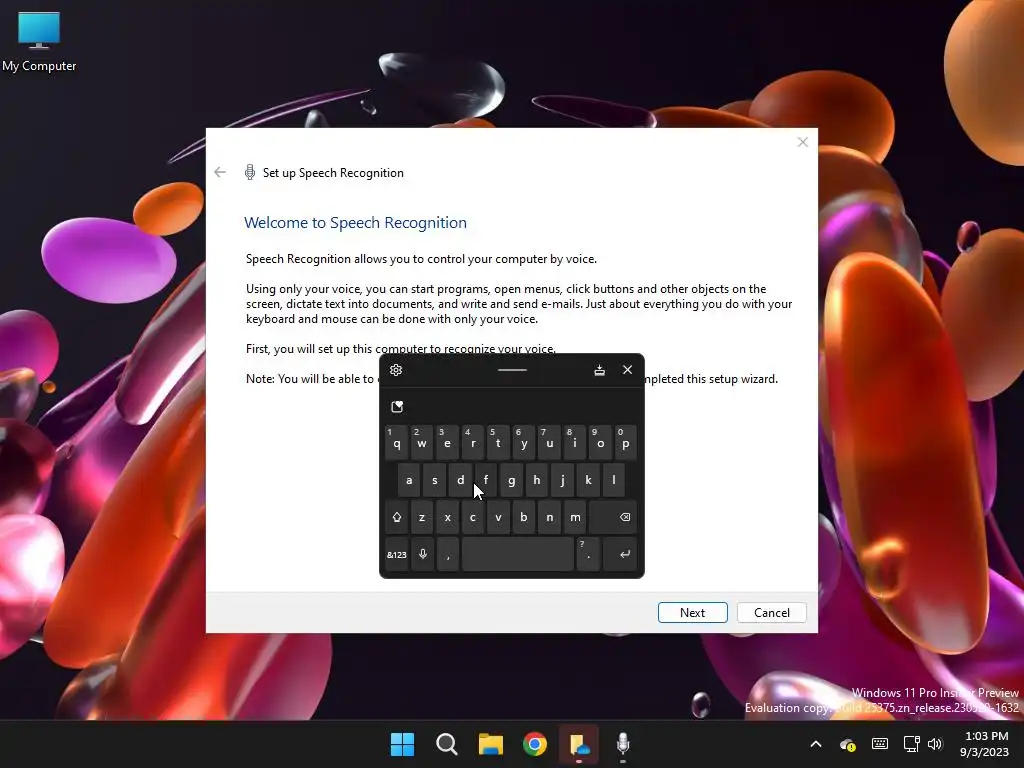Tap the b key on touch keyboard
This screenshot has height=768, width=1024.
point(524,517)
